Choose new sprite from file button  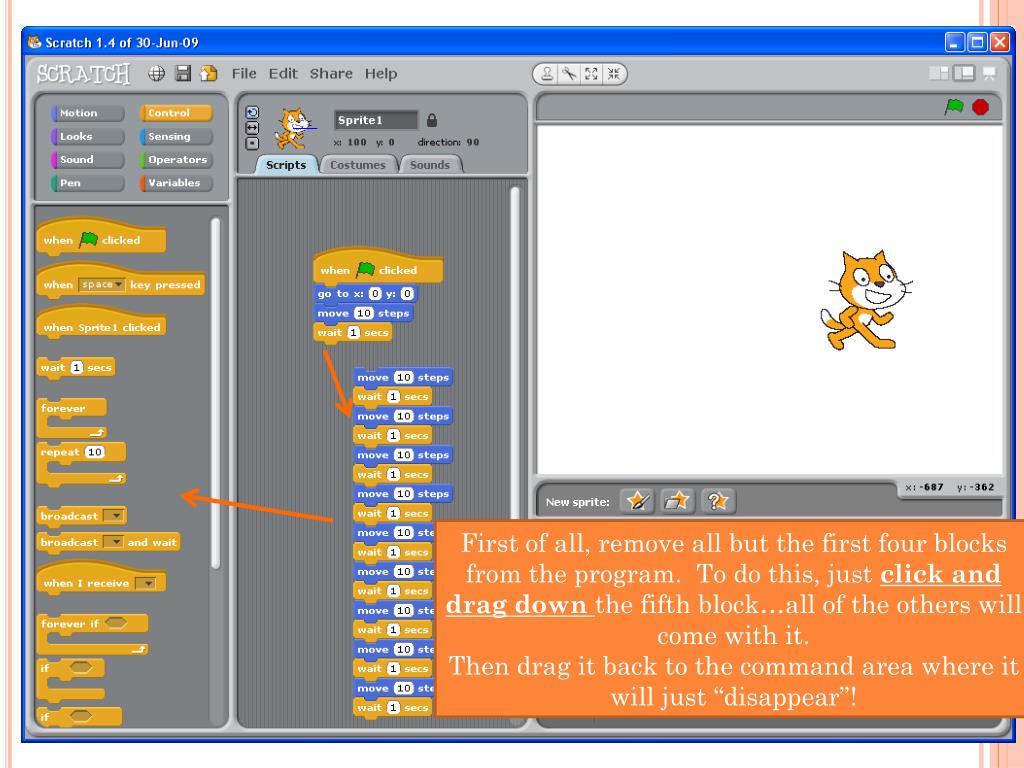coord(677,502)
